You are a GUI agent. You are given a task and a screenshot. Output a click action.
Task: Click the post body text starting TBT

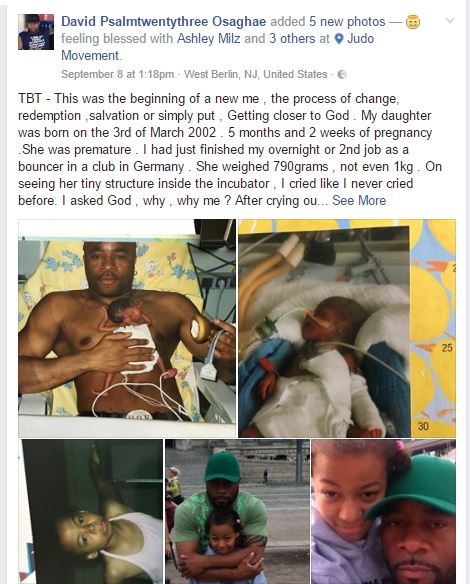pyautogui.click(x=230, y=150)
